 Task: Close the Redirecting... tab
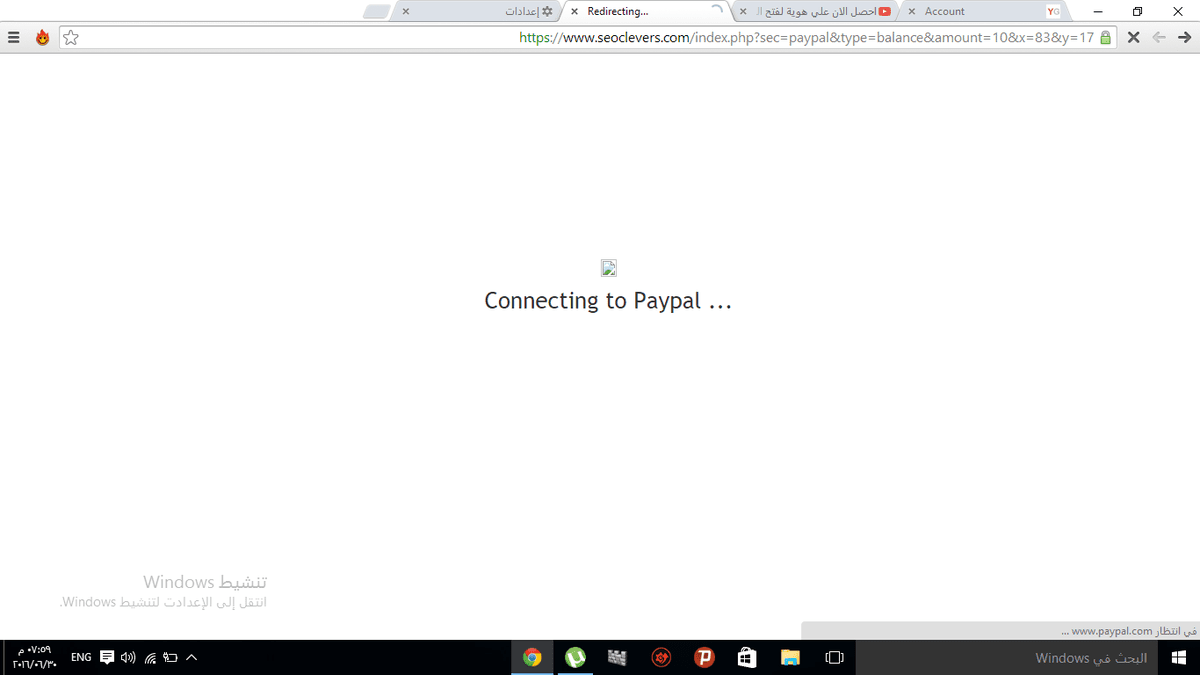tap(574, 12)
